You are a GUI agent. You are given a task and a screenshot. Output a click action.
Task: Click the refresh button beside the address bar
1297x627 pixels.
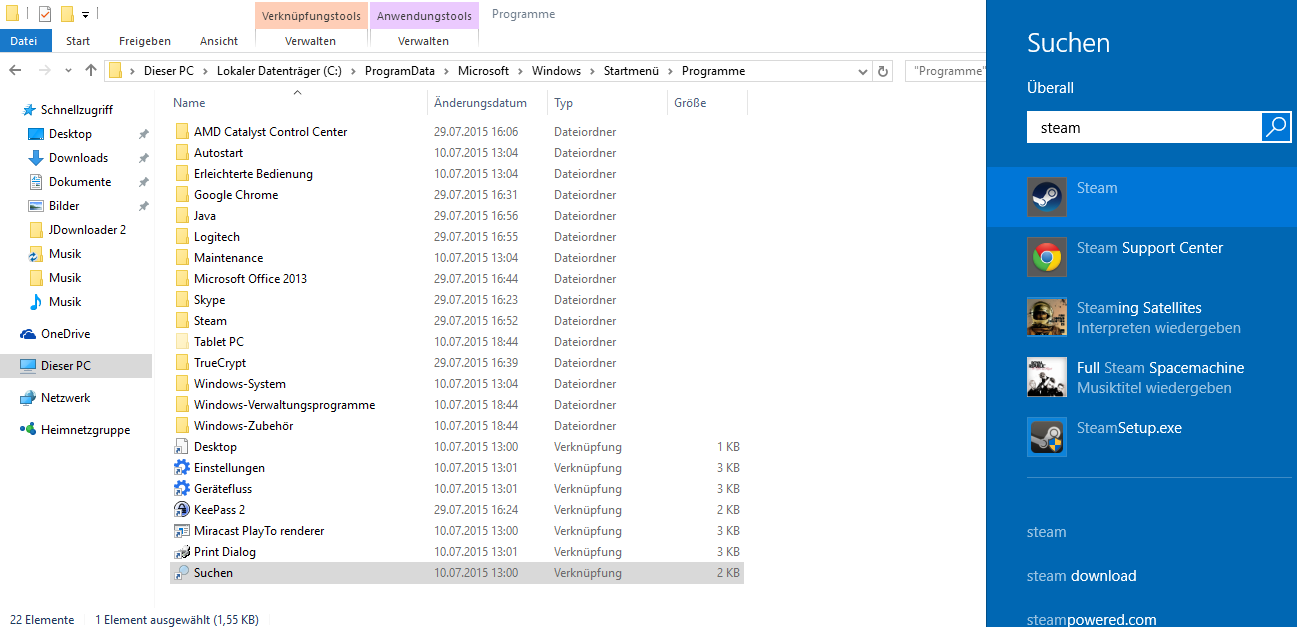tap(882, 71)
